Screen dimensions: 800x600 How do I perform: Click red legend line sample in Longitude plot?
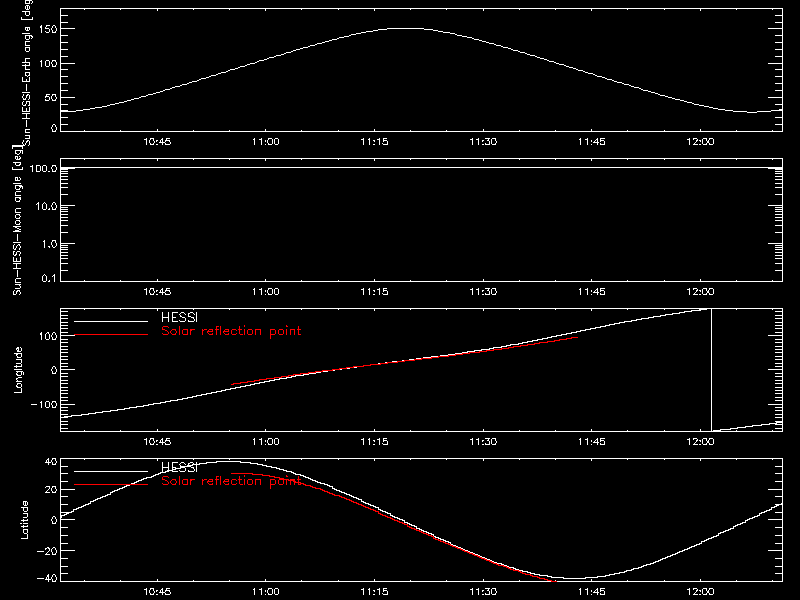pyautogui.click(x=111, y=335)
